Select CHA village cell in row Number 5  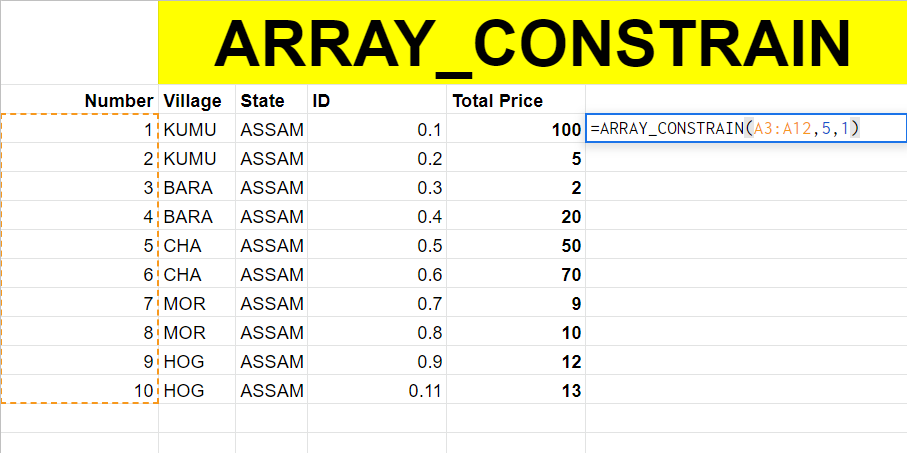point(197,244)
